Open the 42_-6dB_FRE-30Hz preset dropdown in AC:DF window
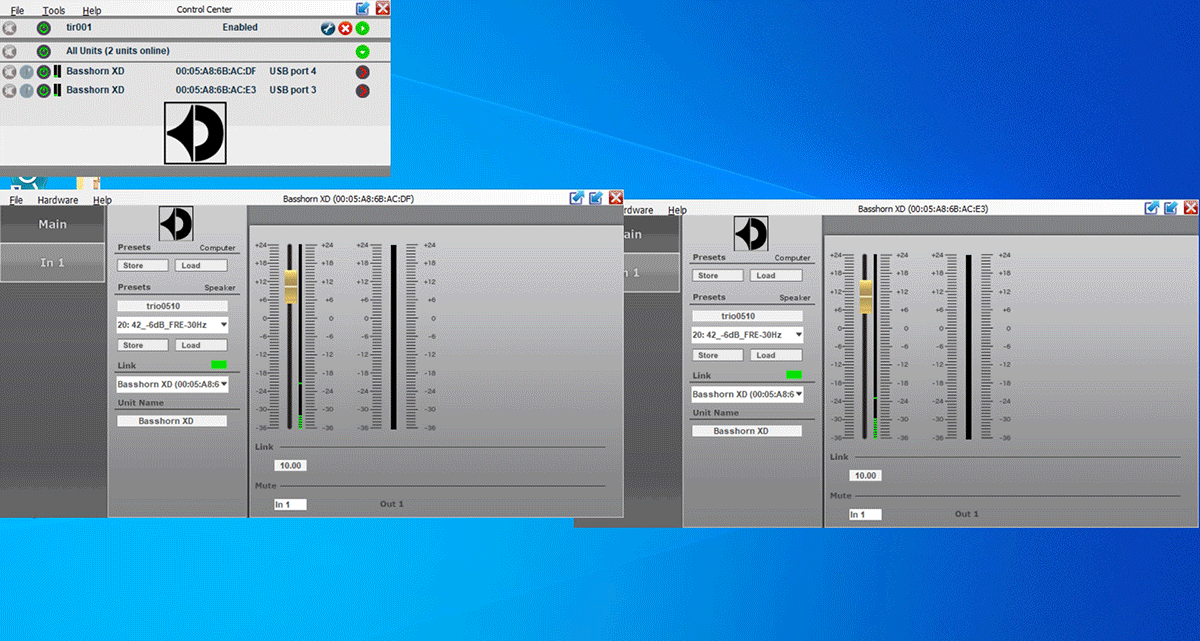Image resolution: width=1200 pixels, height=641 pixels. click(173, 325)
